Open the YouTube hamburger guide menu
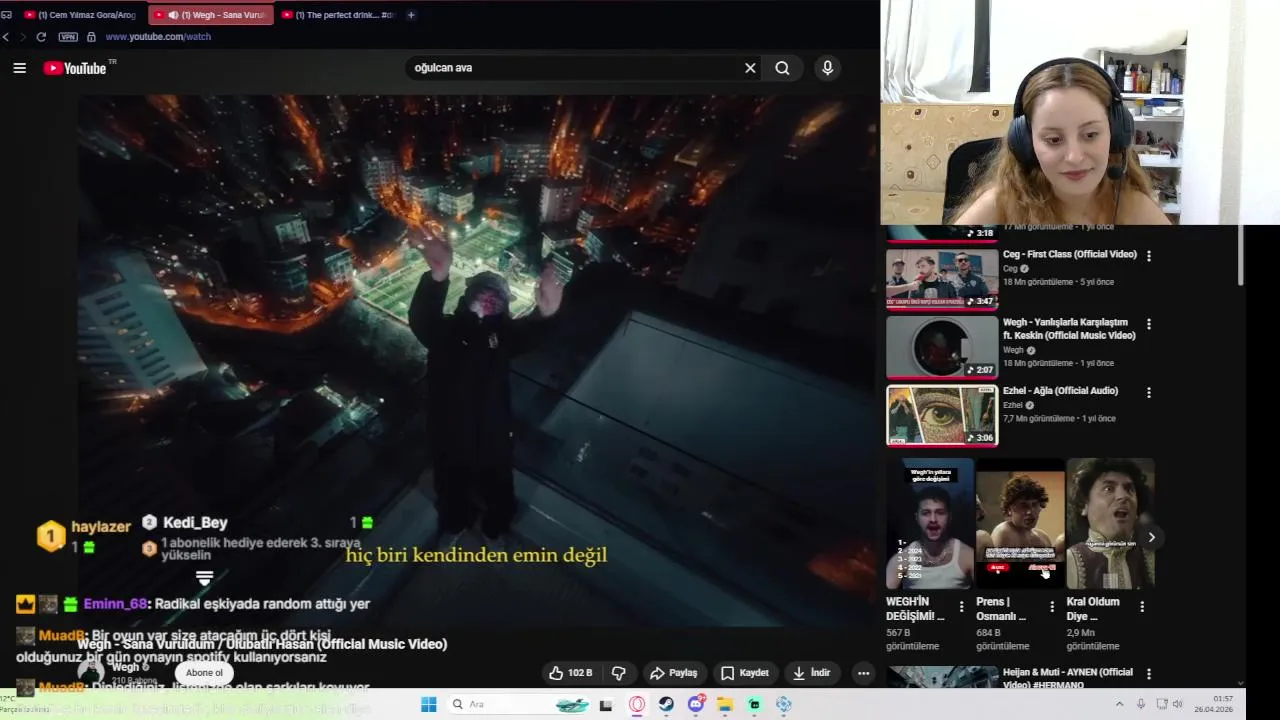 tap(19, 68)
